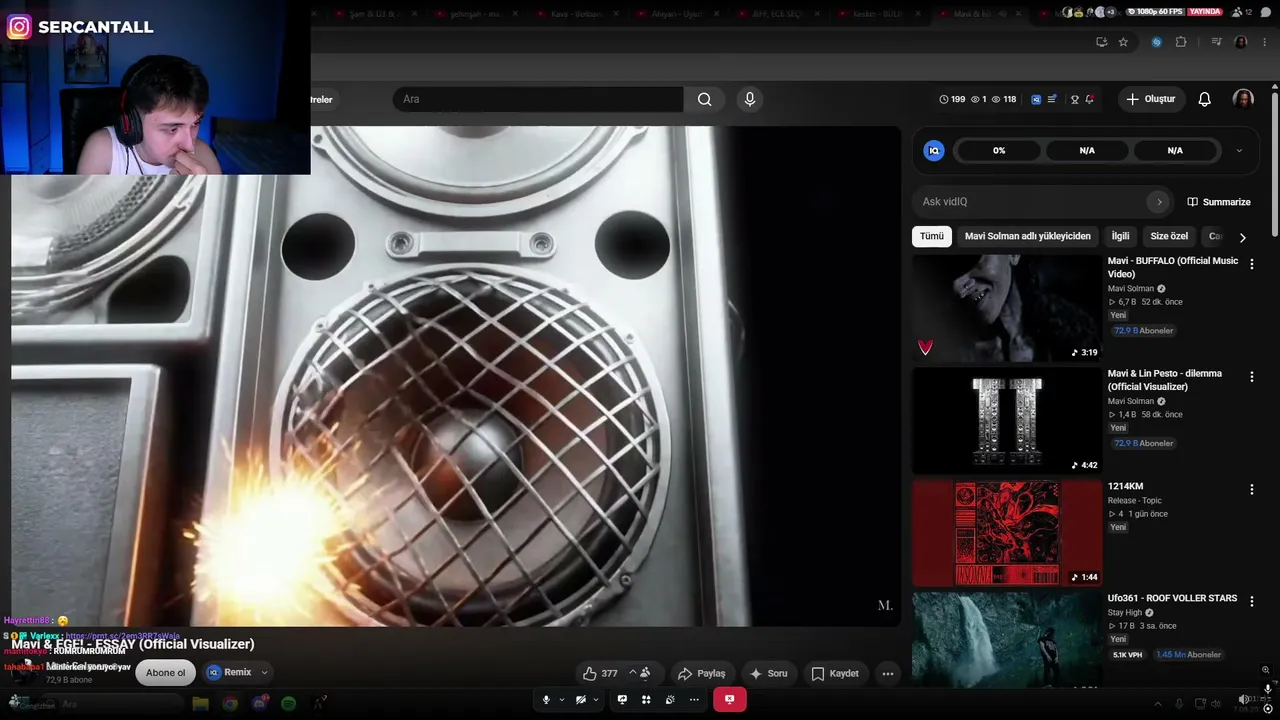Open Chrome from the Windows taskbar
1280x720 pixels.
click(230, 704)
